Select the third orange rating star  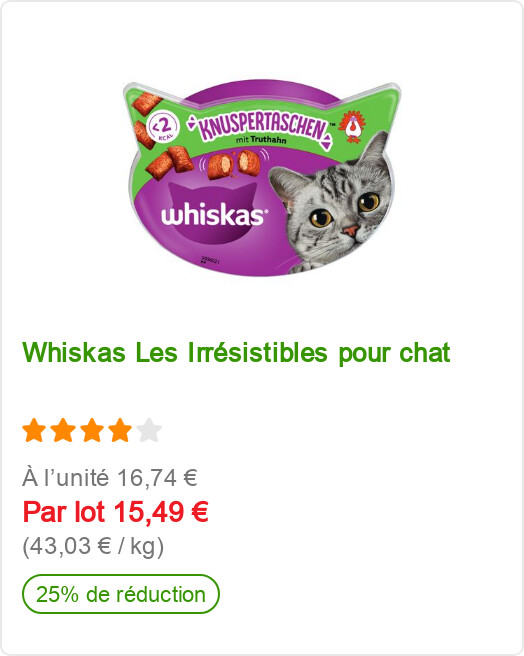point(92,430)
